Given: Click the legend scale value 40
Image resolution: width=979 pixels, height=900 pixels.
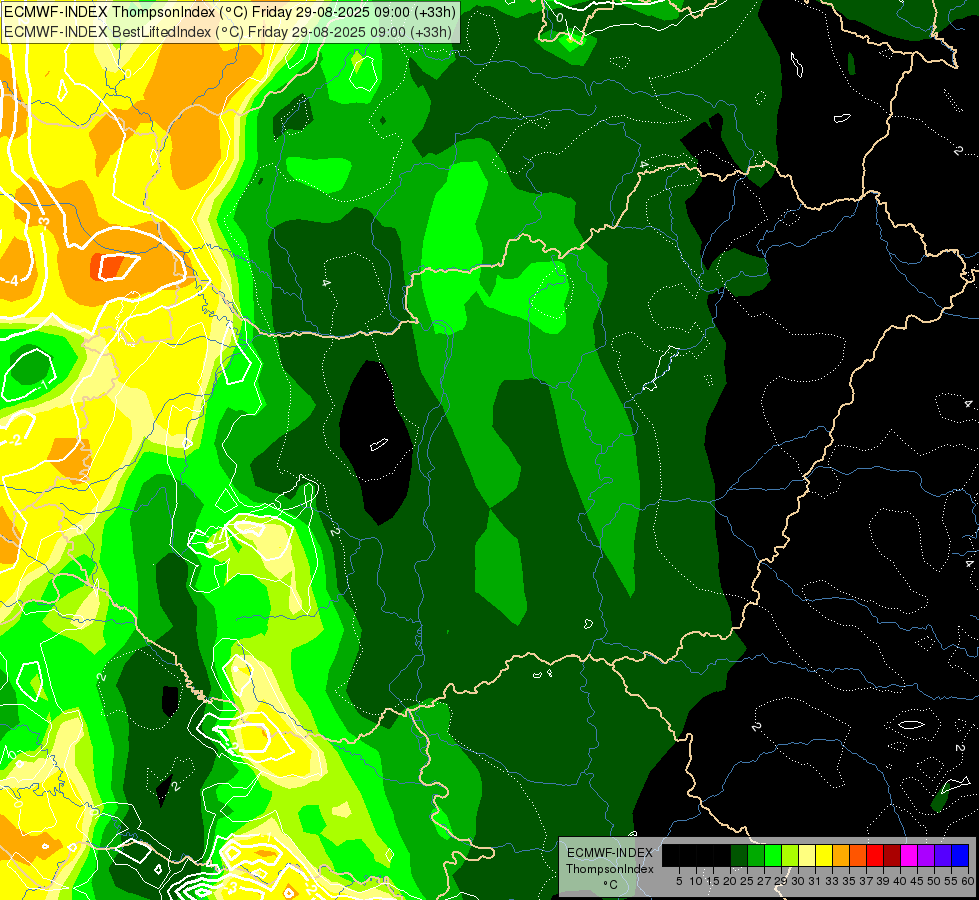Looking at the screenshot, I should [x=900, y=881].
